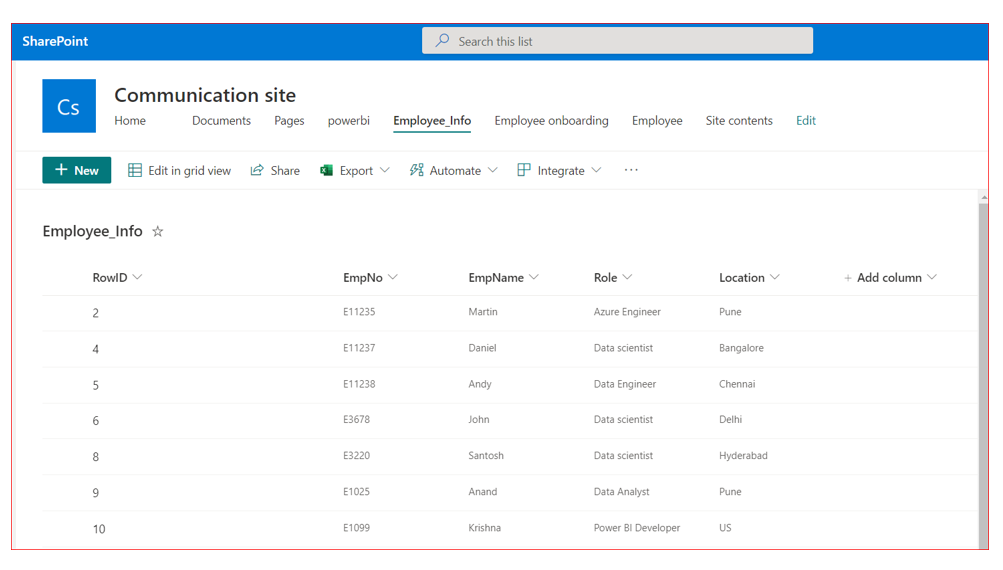Screen dimensions: 1003x570
Task: Expand the Automate dropdown chevron
Action: point(493,170)
